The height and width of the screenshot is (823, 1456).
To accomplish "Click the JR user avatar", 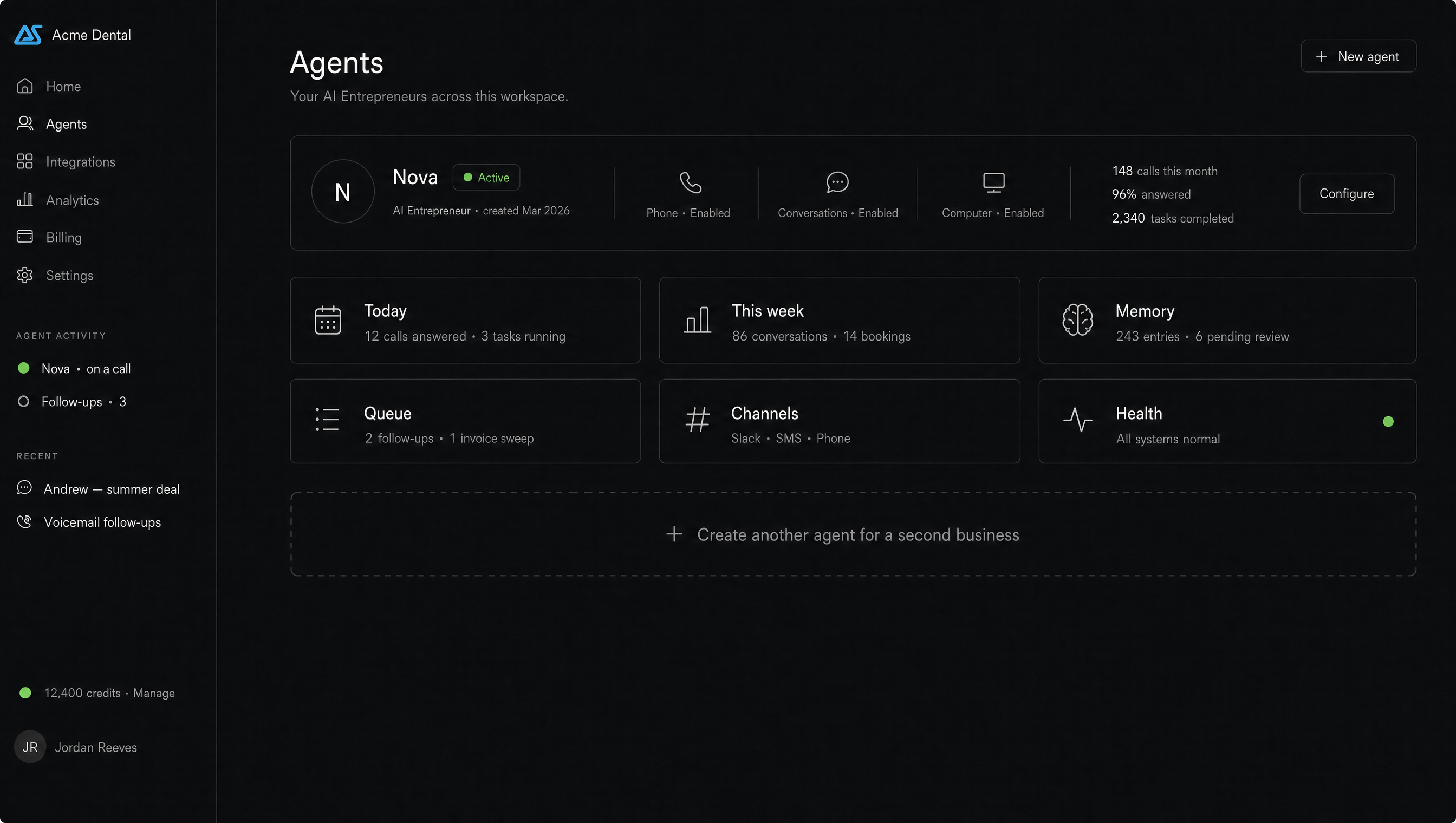I will [30, 747].
